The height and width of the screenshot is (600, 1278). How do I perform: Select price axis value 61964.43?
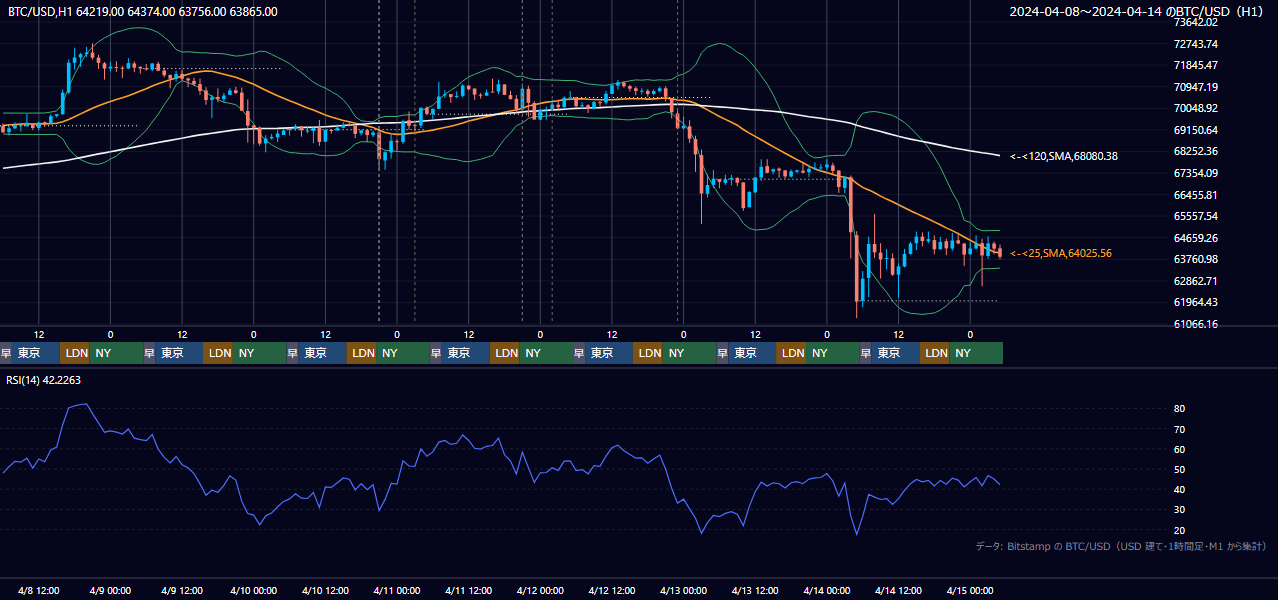coord(1195,302)
